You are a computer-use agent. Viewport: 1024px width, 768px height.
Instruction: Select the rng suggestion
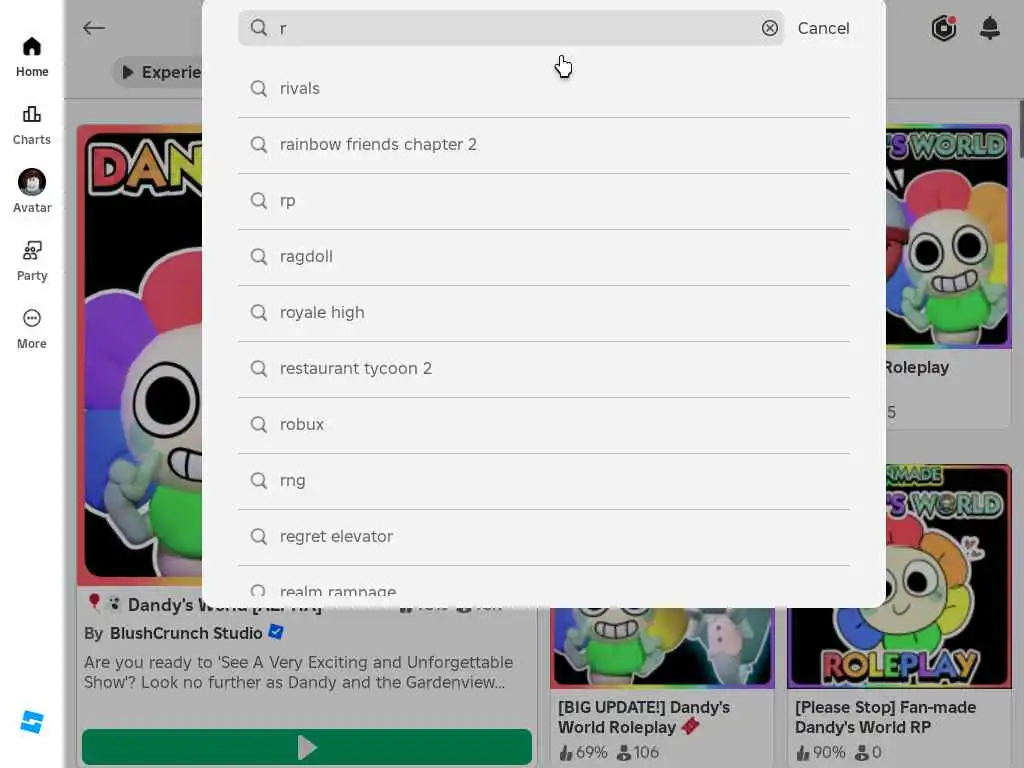tap(543, 481)
